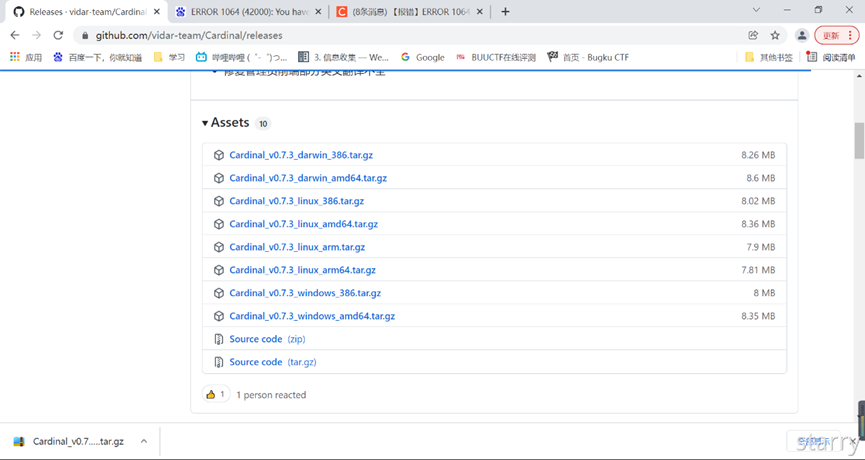Click package icon beside linux_arm.tar.gz asset
This screenshot has height=460, width=865.
pyautogui.click(x=219, y=247)
